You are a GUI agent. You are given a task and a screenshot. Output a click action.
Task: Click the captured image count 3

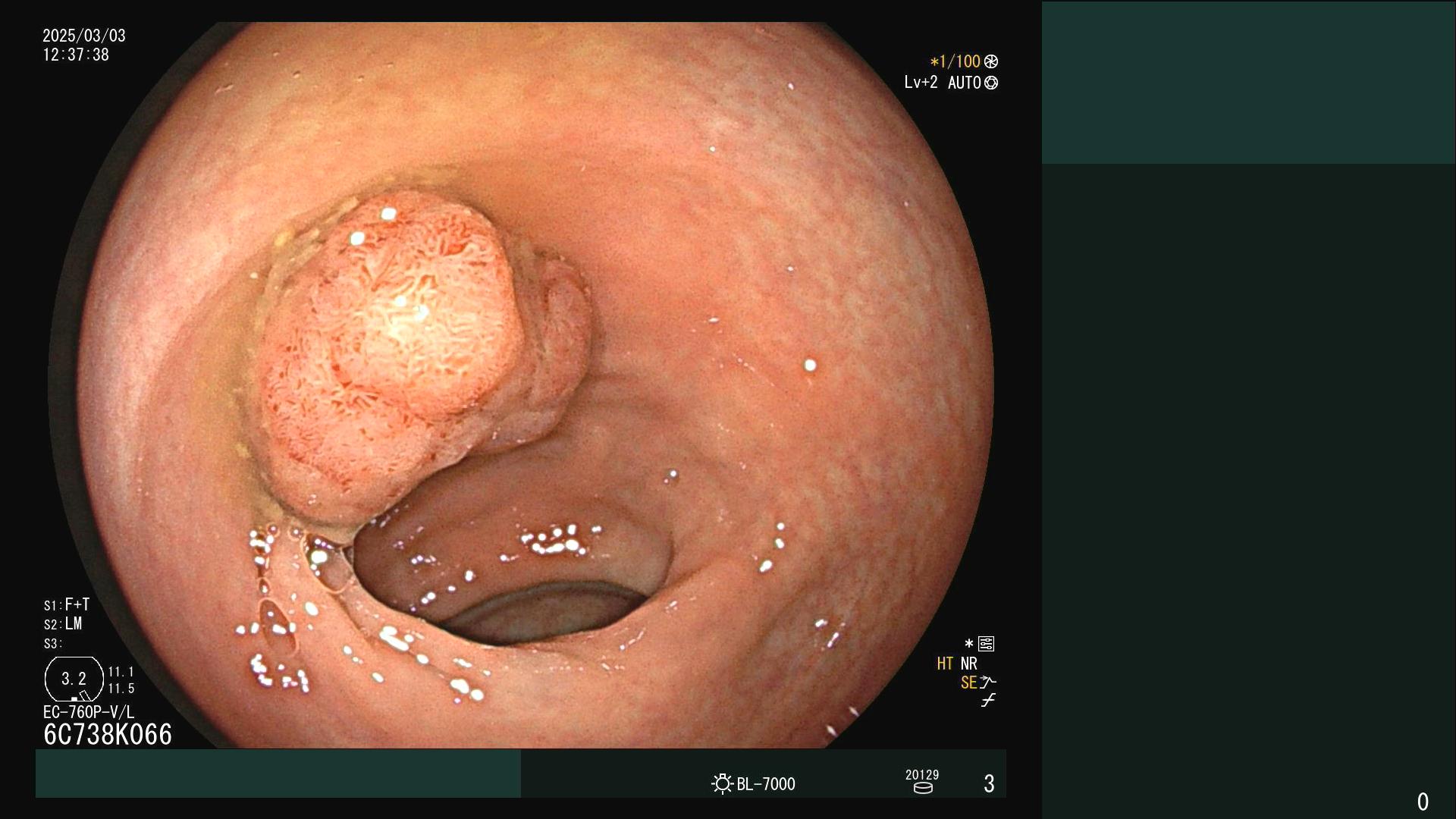tap(989, 783)
